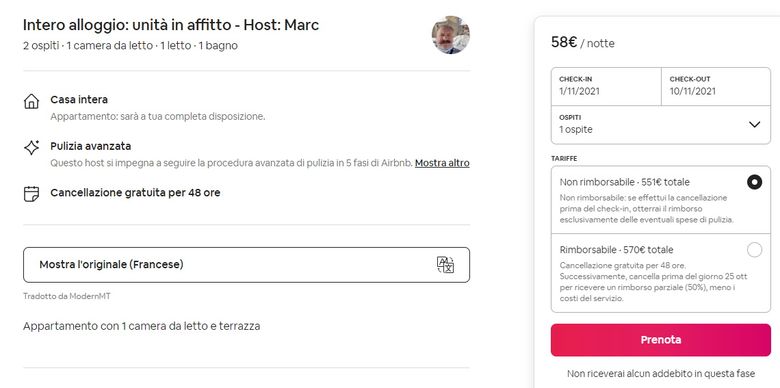Open the Check-in date field

pyautogui.click(x=606, y=87)
